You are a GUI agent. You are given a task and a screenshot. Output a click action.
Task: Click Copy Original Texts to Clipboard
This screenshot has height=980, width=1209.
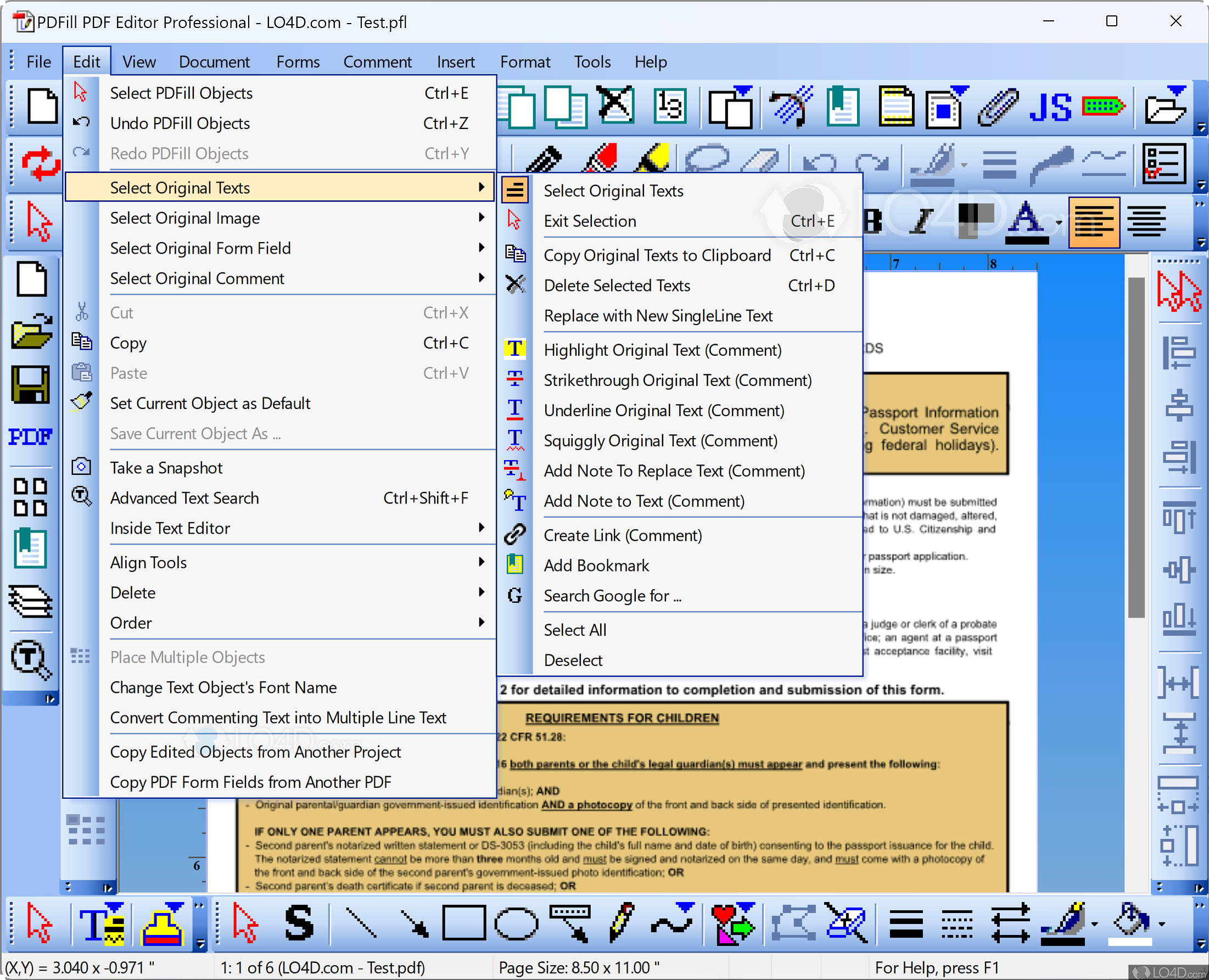[657, 255]
